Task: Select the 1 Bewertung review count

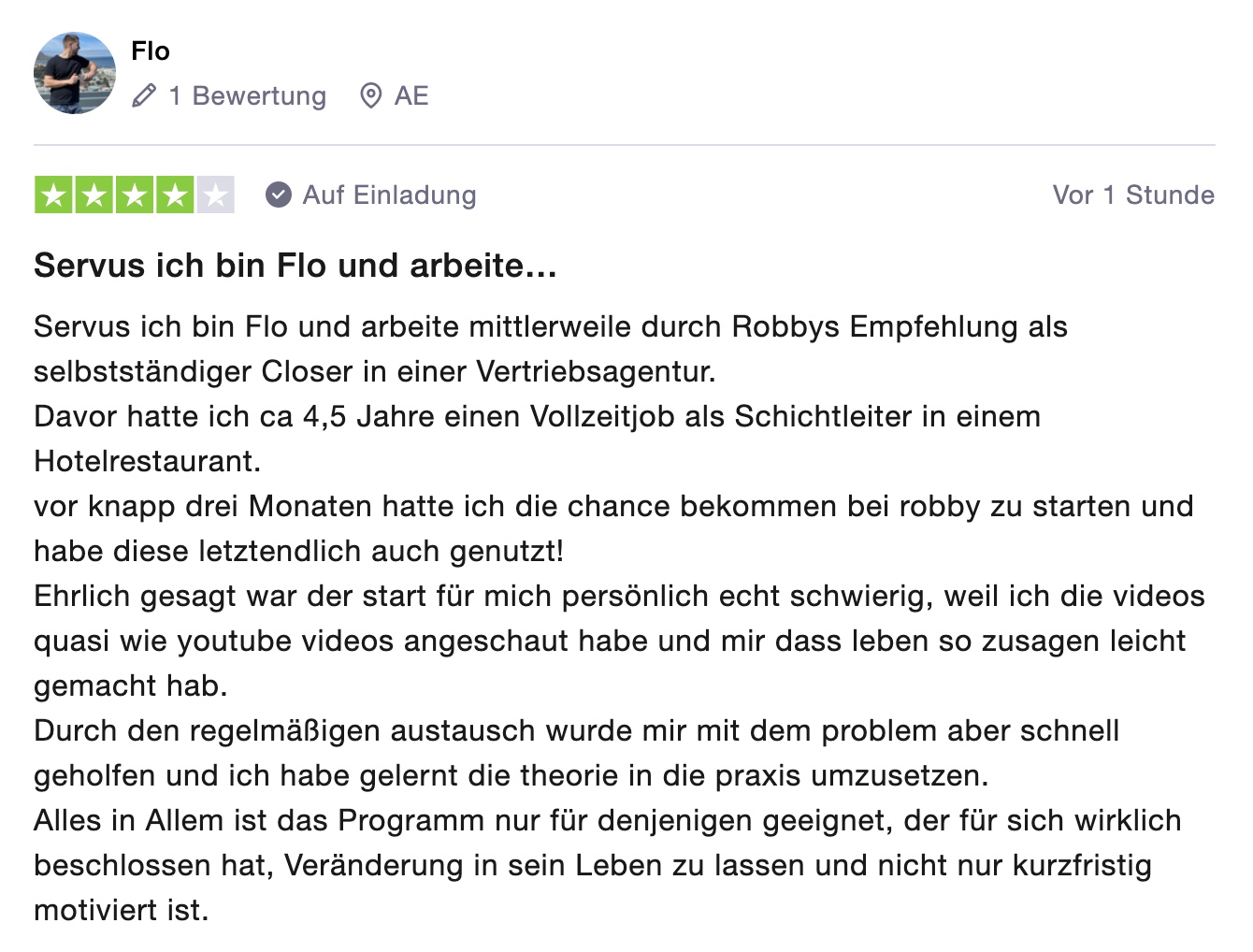Action: pyautogui.click(x=248, y=95)
